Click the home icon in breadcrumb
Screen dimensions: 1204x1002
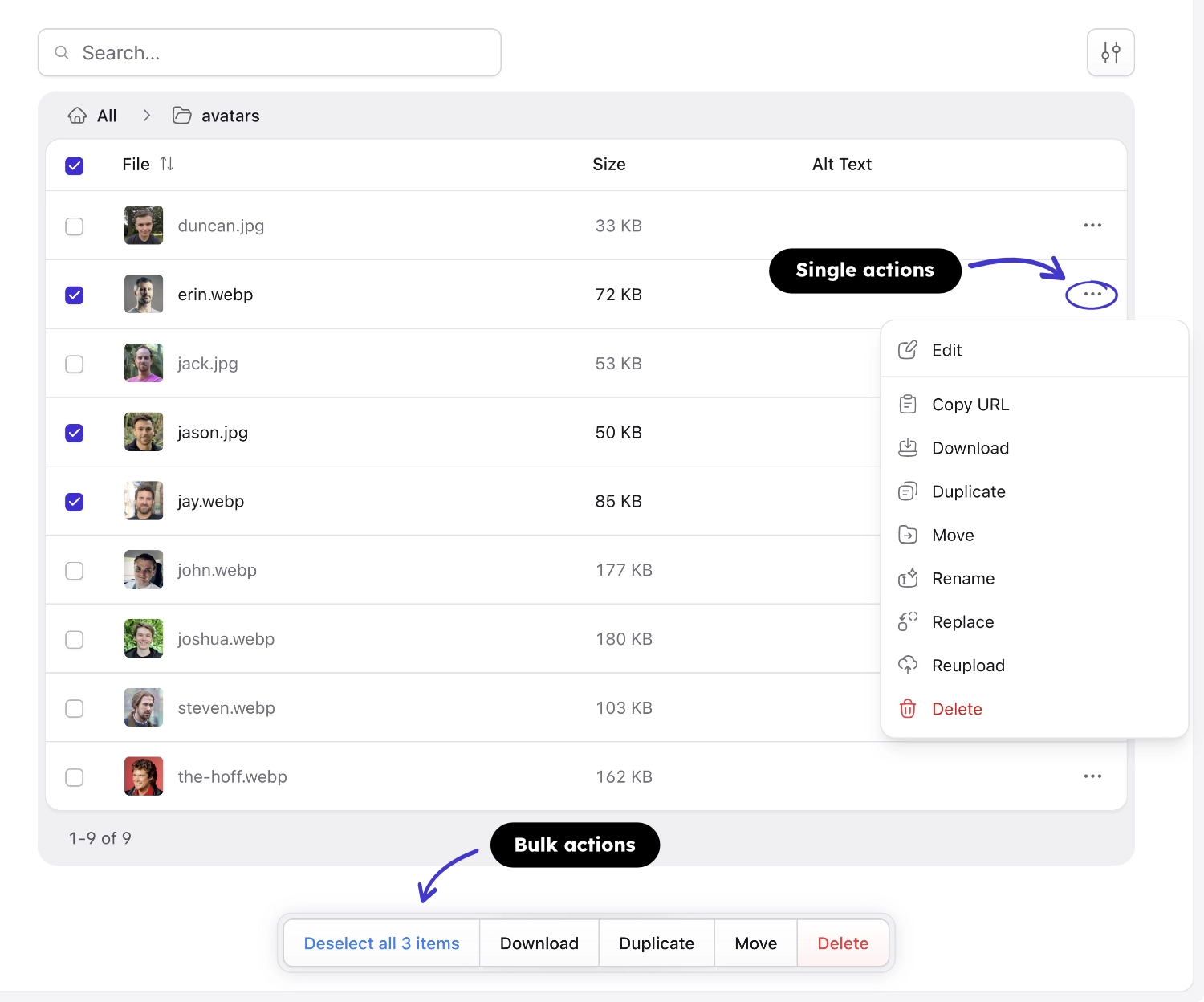pos(77,116)
